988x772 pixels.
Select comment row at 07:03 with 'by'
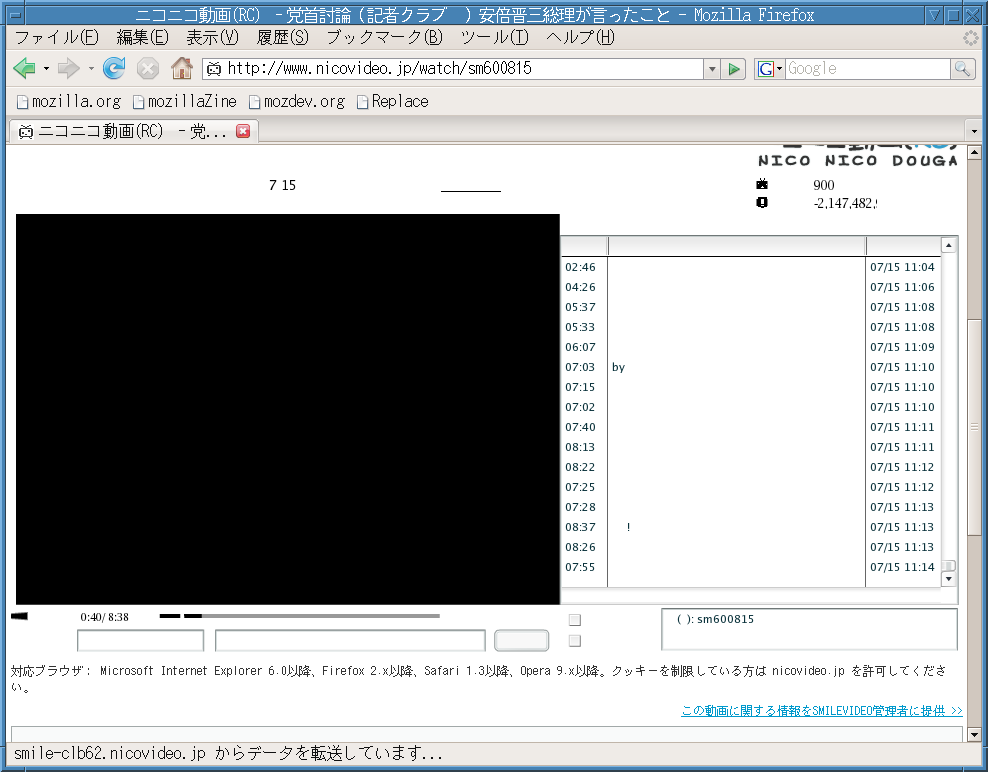coord(750,367)
